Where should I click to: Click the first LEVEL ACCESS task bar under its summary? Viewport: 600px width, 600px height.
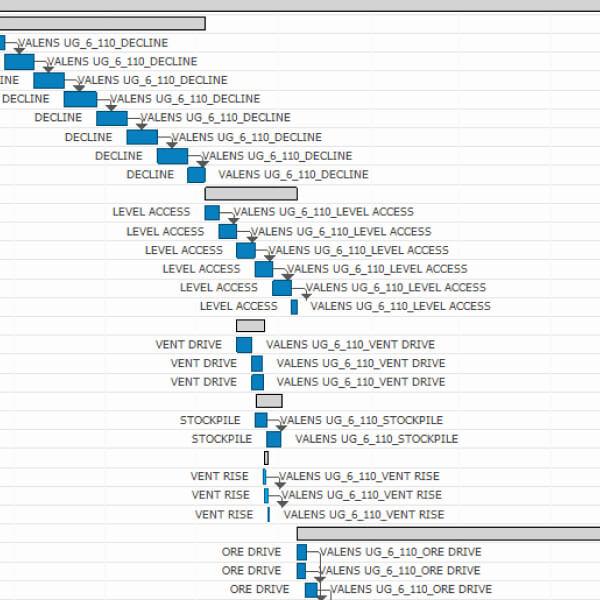point(212,213)
